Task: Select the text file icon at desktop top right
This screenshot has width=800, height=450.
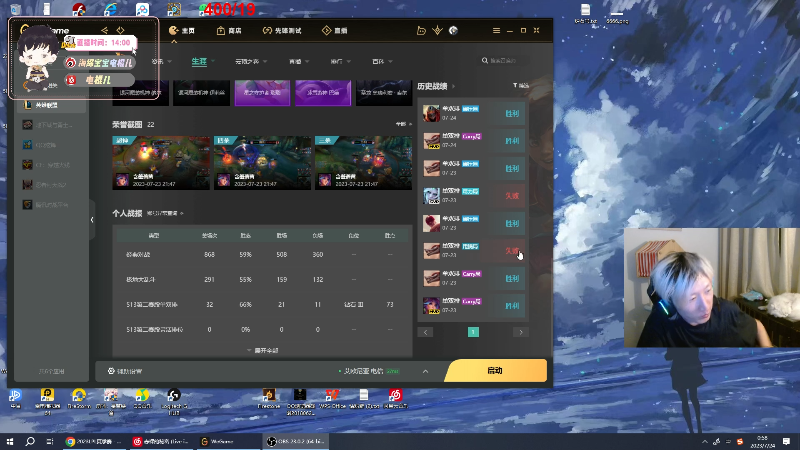Action: pyautogui.click(x=585, y=14)
